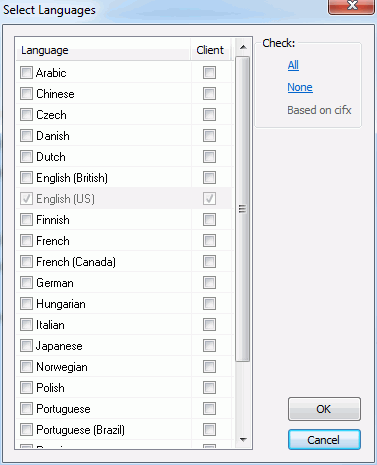Check the Arabic language checkbox
This screenshot has width=377, height=465.
coord(26,72)
